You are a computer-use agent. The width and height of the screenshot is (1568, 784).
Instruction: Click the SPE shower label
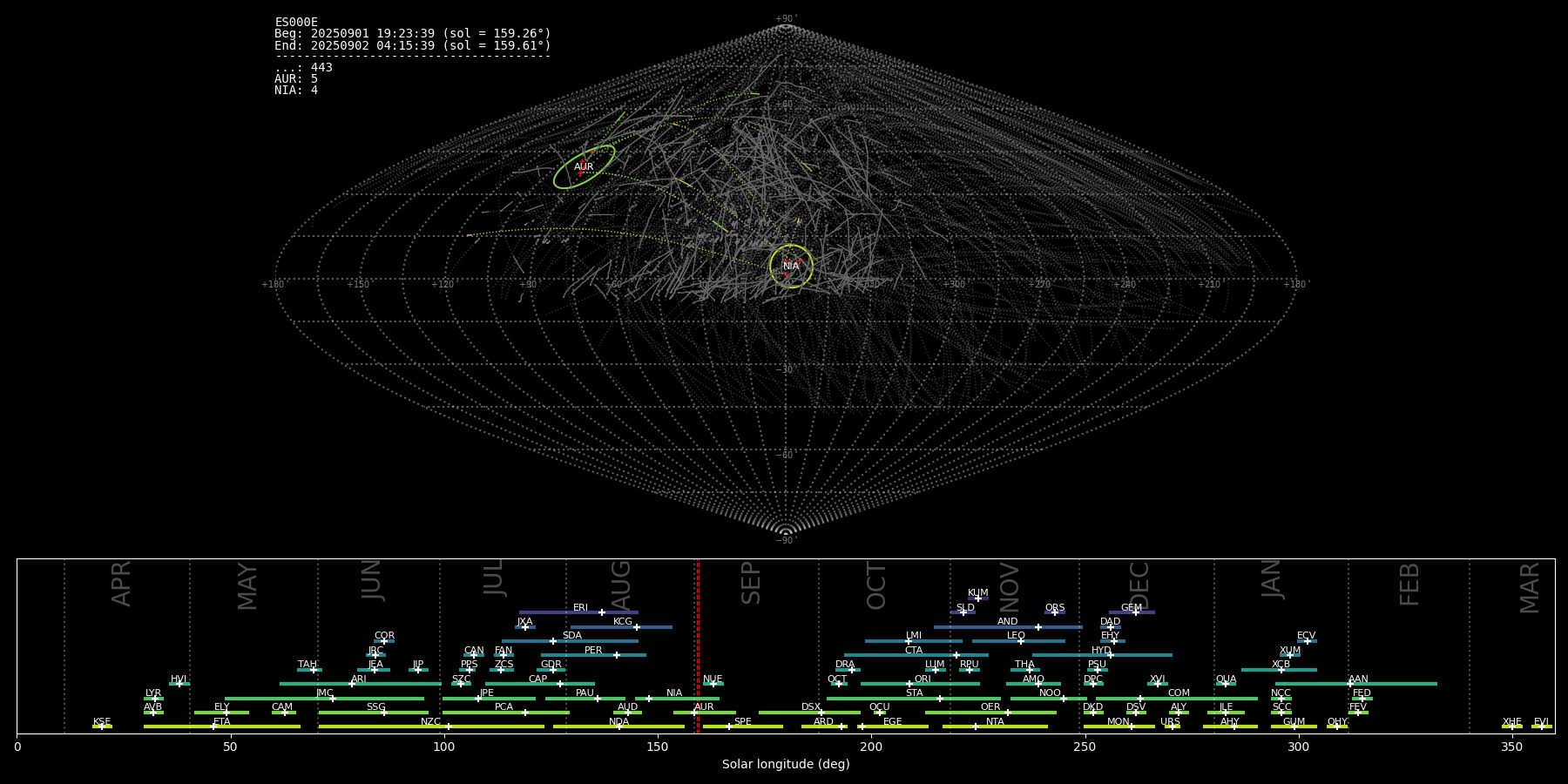pyautogui.click(x=742, y=722)
